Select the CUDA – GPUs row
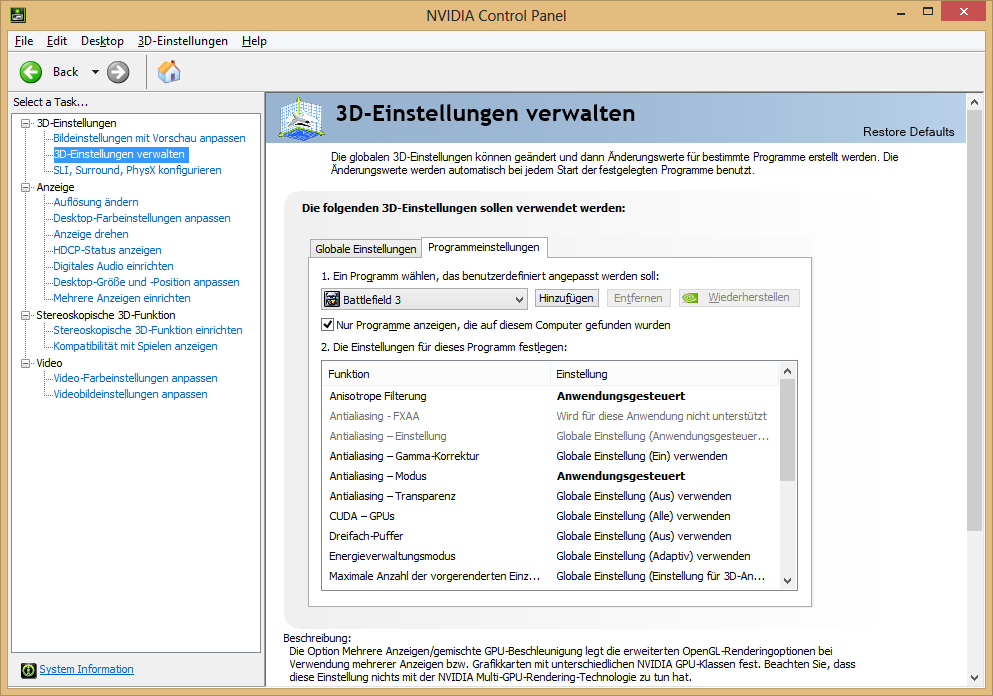Screen dimensions: 993x696 coord(550,516)
